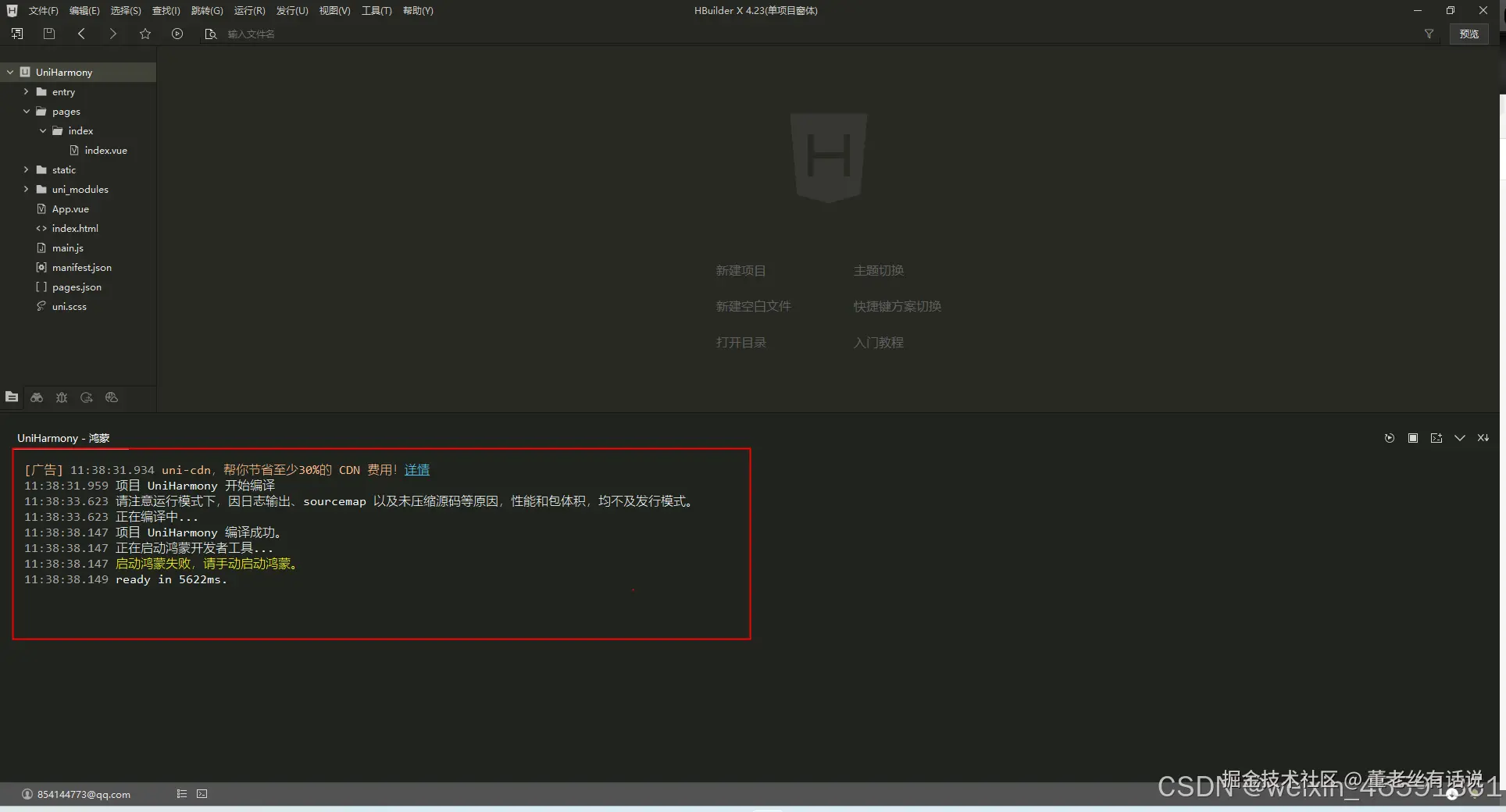Viewport: 1506px width, 812px height.
Task: Open the project manager folder icon
Action: coord(12,397)
